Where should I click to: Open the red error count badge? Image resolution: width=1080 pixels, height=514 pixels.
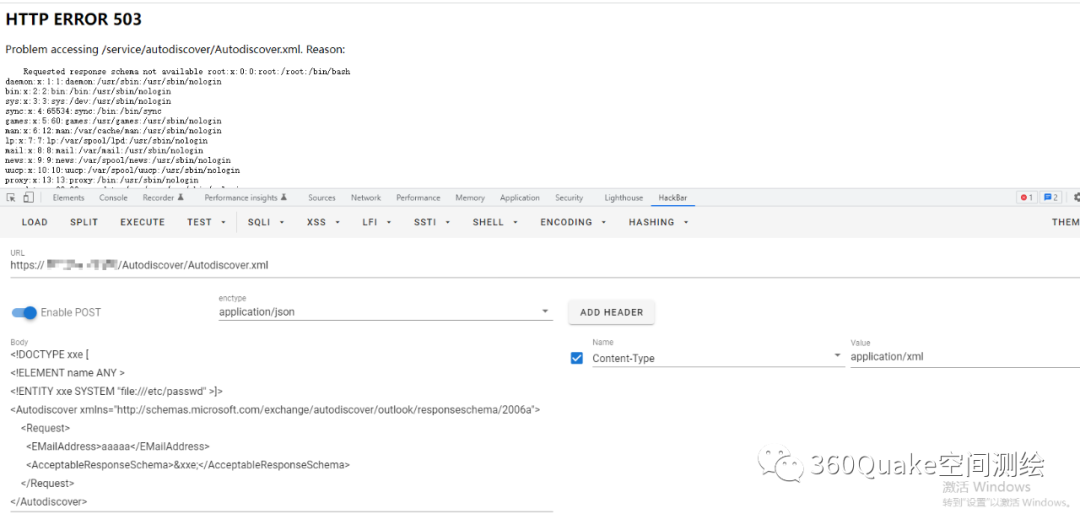pyautogui.click(x=1026, y=198)
